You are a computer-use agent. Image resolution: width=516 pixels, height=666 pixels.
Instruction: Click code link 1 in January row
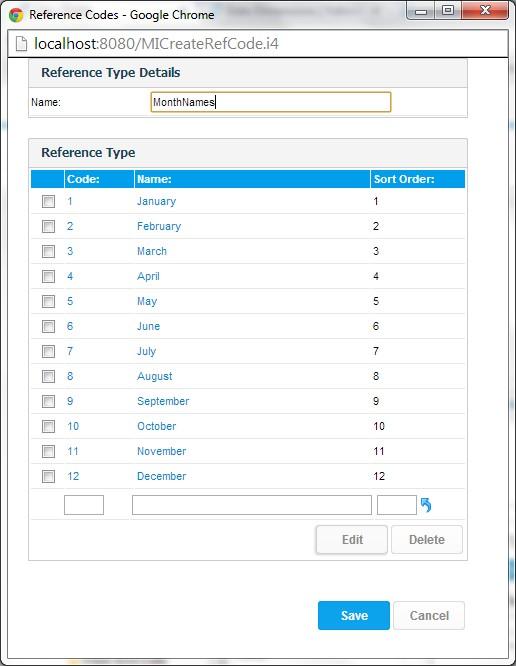[x=70, y=201]
